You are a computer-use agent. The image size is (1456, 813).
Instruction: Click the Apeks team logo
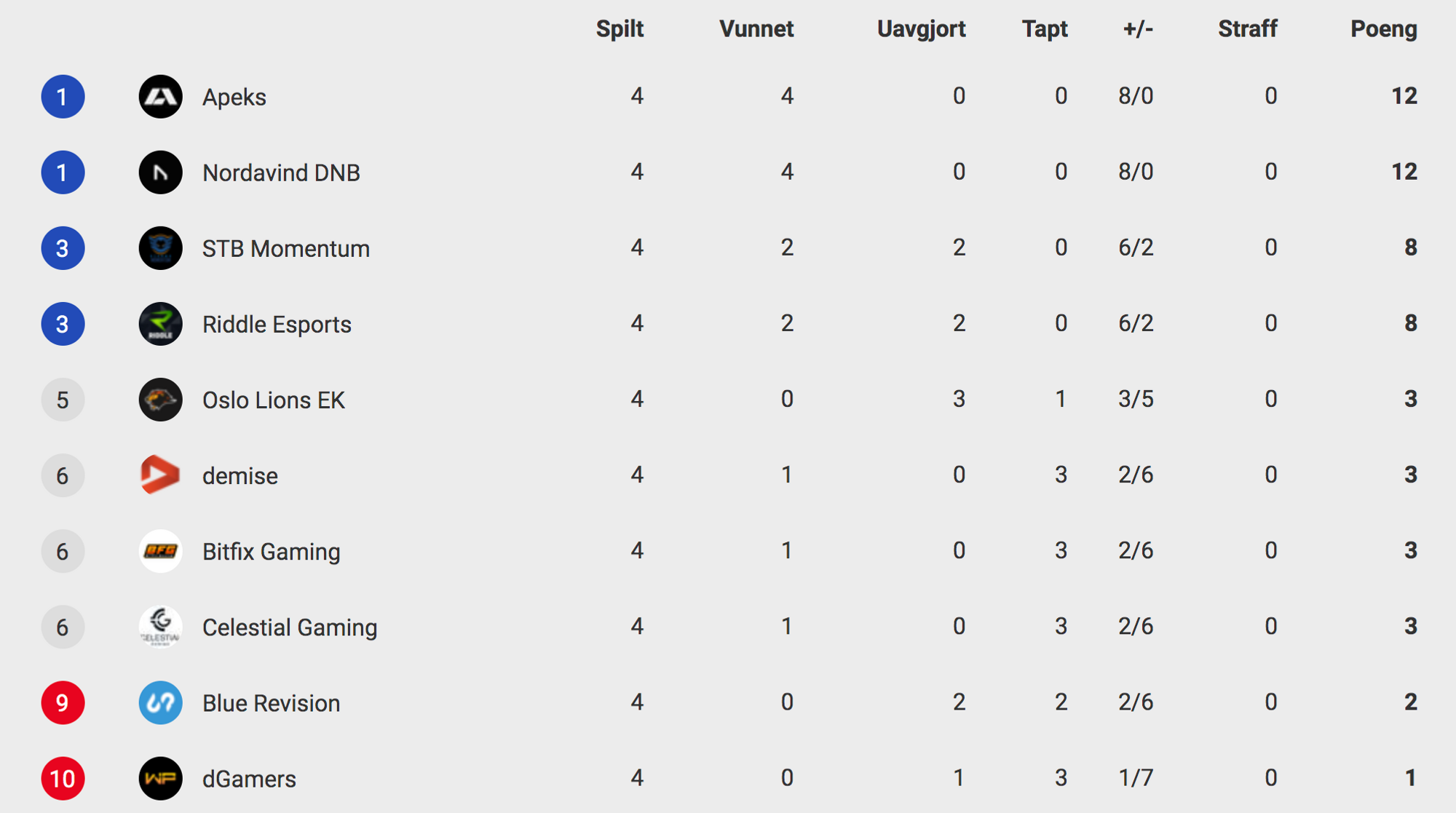point(160,97)
